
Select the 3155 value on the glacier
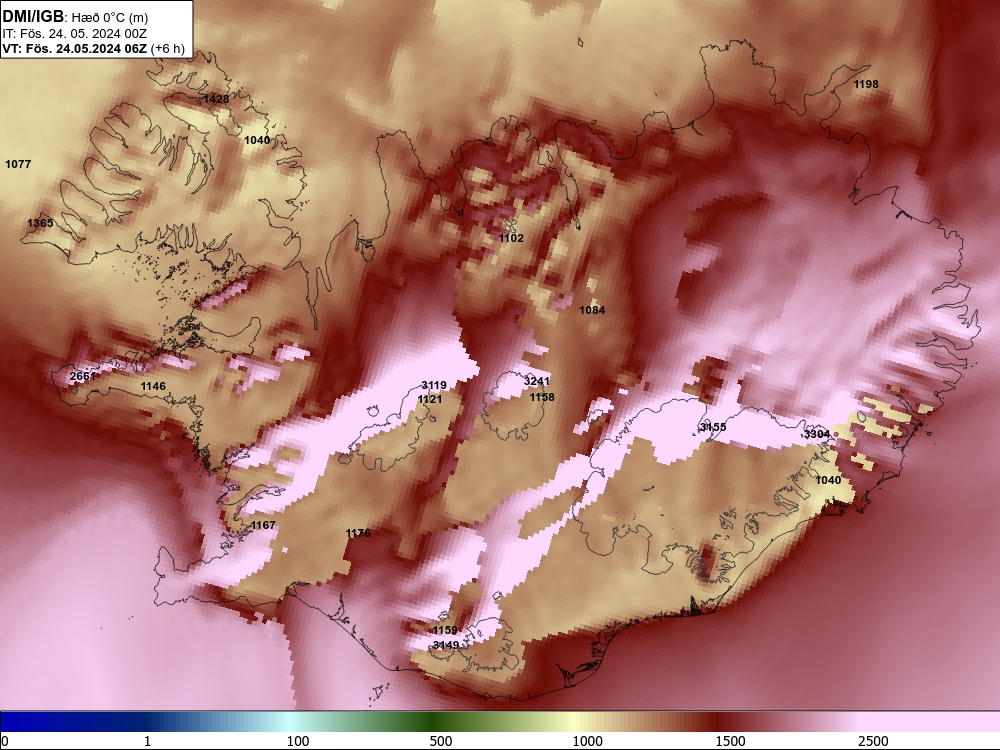(x=713, y=427)
